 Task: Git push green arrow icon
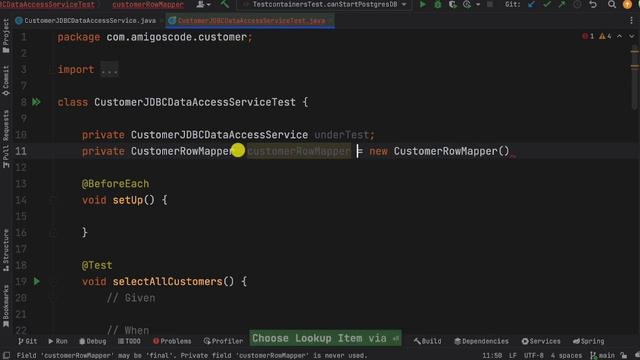[562, 4]
